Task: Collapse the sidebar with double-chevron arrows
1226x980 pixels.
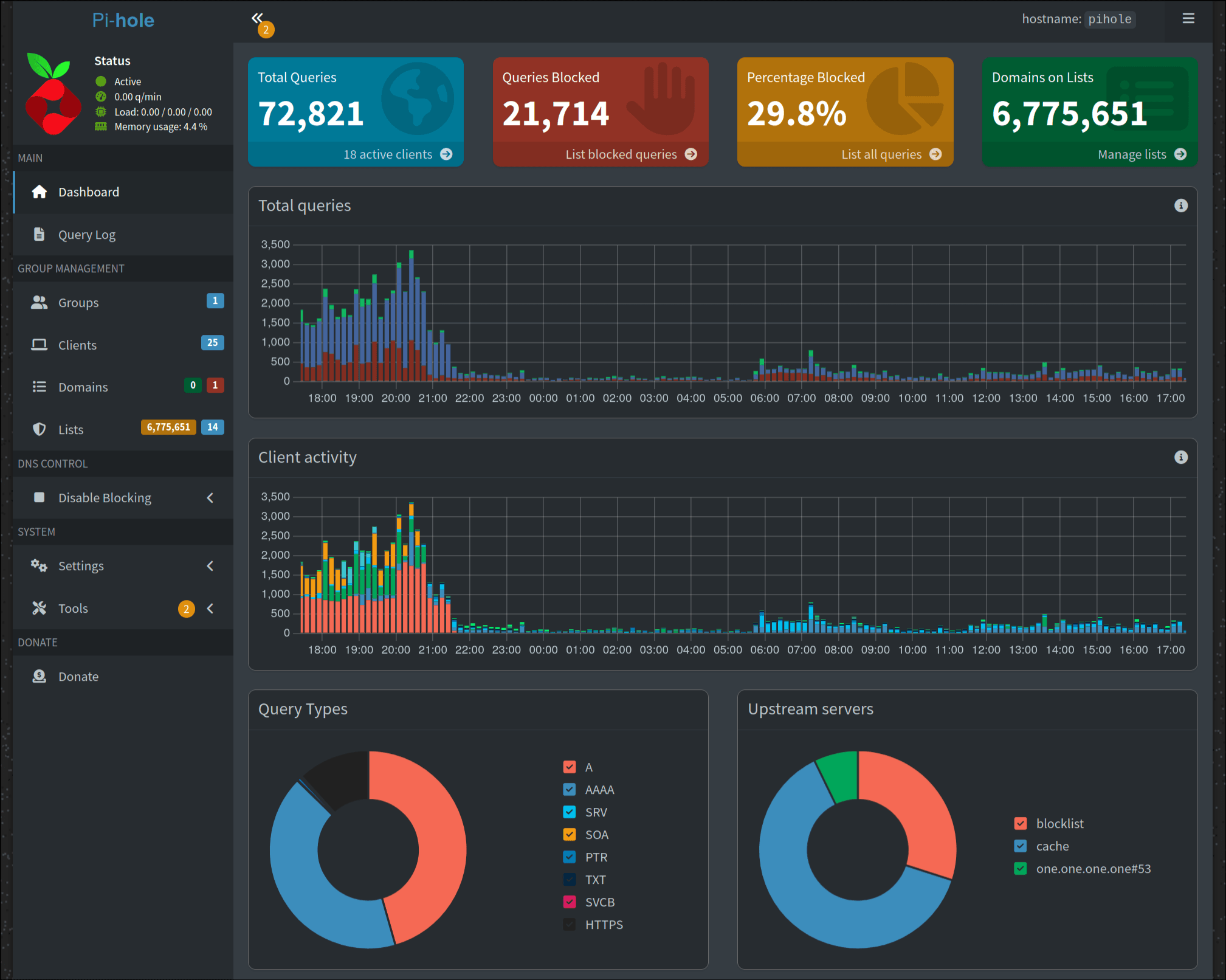Action: coord(257,18)
